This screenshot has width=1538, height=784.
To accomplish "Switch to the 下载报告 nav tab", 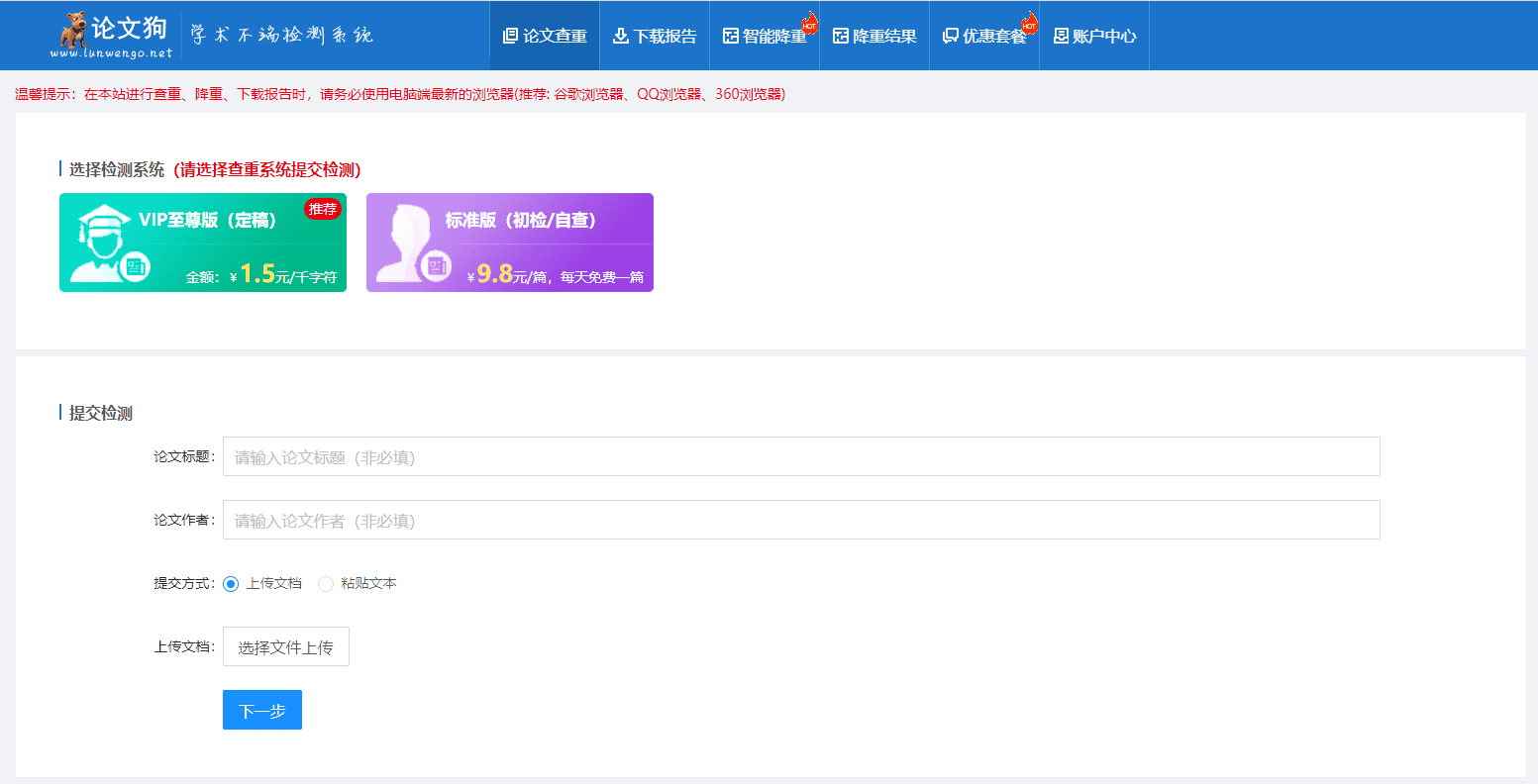I will tap(655, 35).
